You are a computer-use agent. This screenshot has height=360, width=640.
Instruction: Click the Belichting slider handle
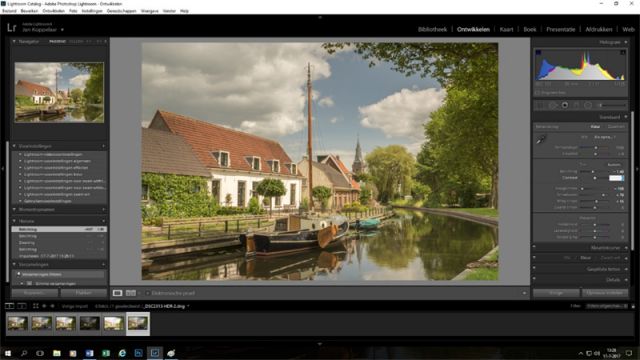point(593,171)
